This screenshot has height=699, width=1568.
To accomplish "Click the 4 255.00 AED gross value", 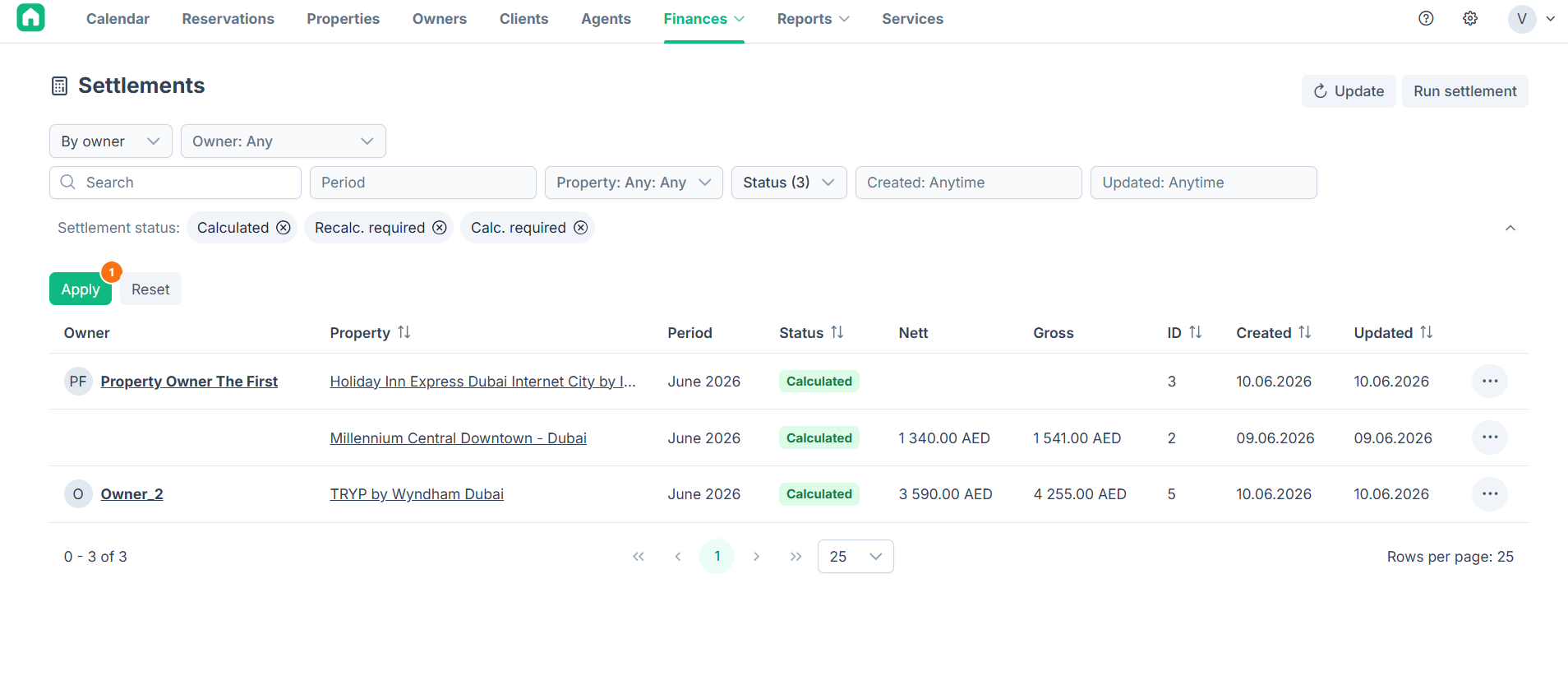I will coord(1080,494).
